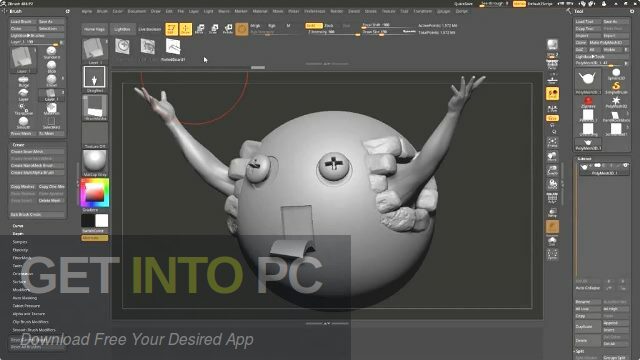This screenshot has width=640, height=360.
Task: Expand the Tablet Pressure section
Action: point(26,306)
